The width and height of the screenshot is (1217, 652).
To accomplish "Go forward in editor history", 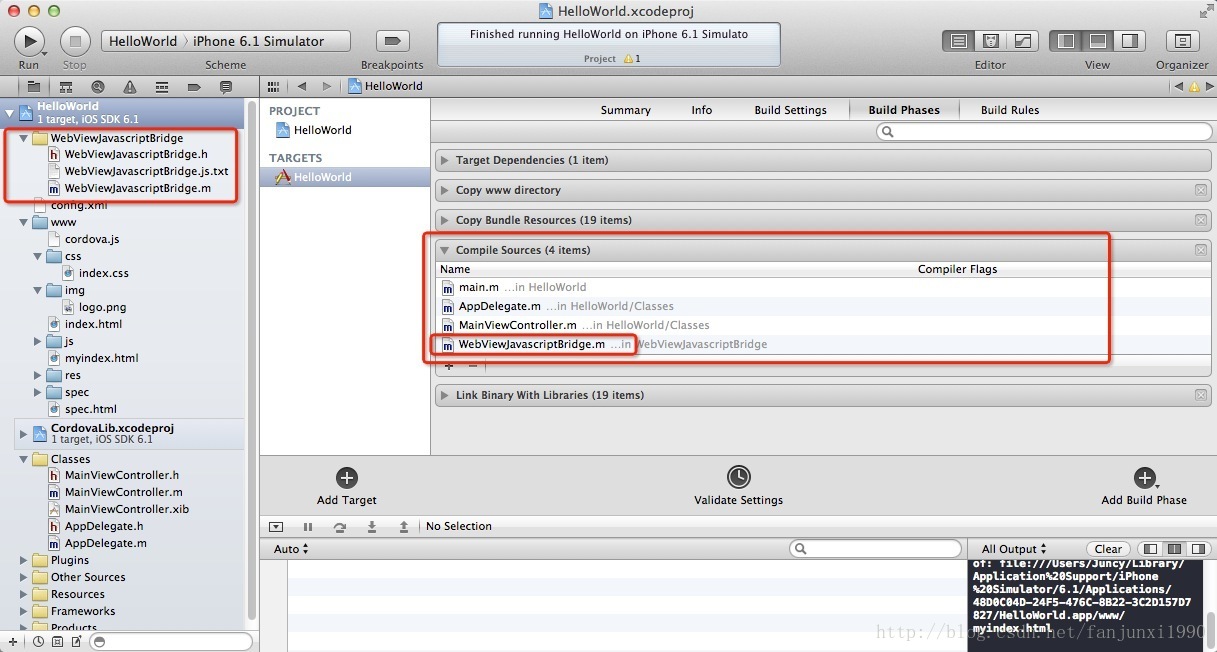I will tap(327, 86).
